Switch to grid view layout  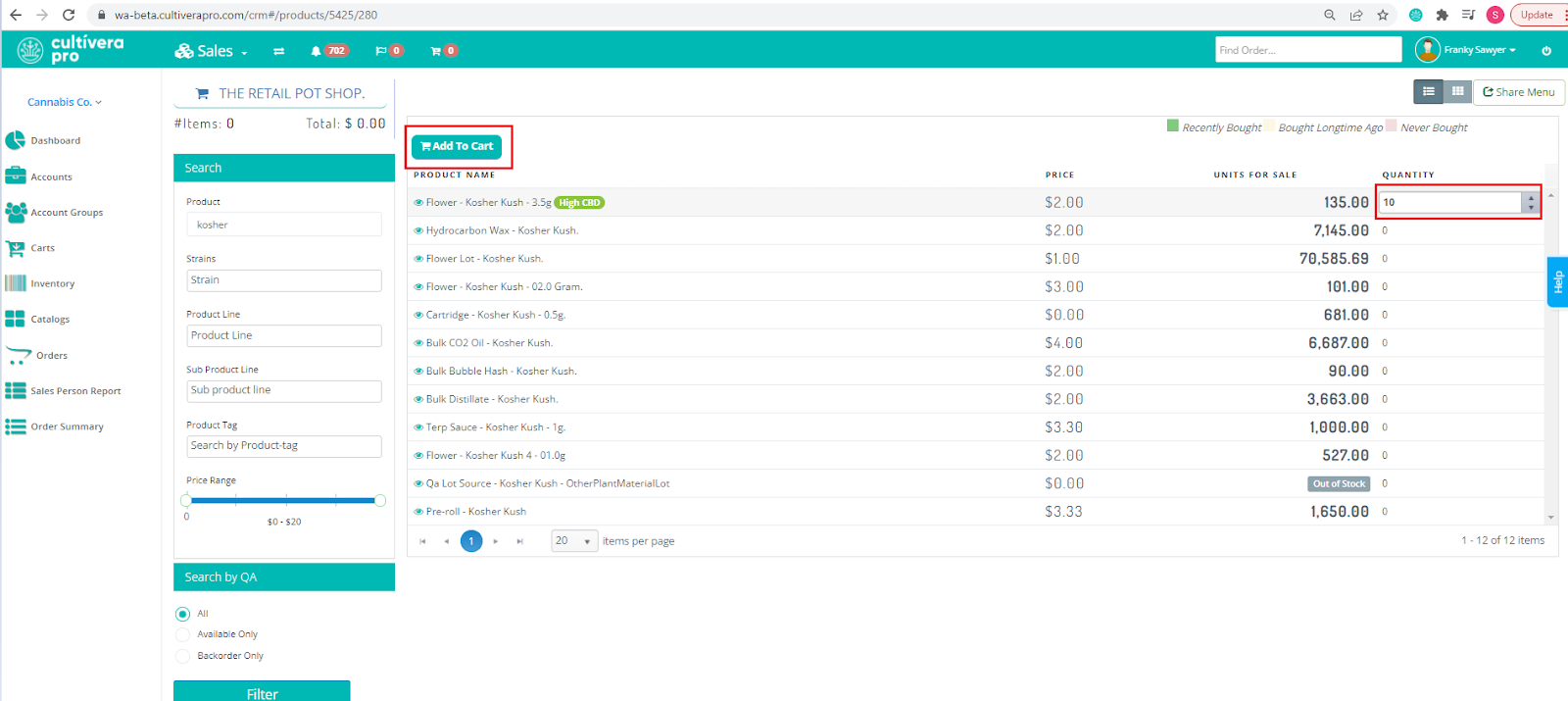[x=1458, y=91]
